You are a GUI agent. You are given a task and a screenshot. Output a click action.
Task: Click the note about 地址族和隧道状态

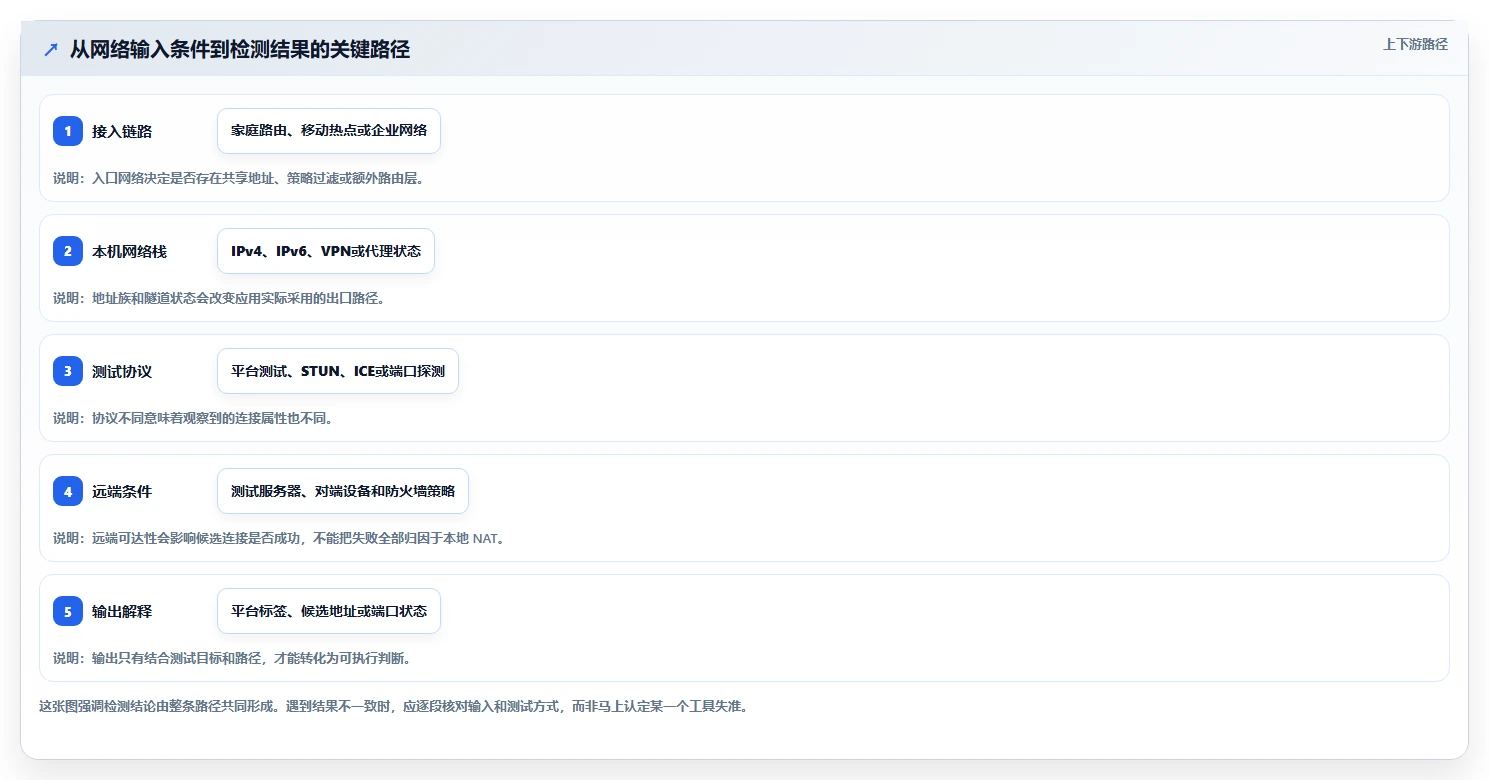click(219, 298)
